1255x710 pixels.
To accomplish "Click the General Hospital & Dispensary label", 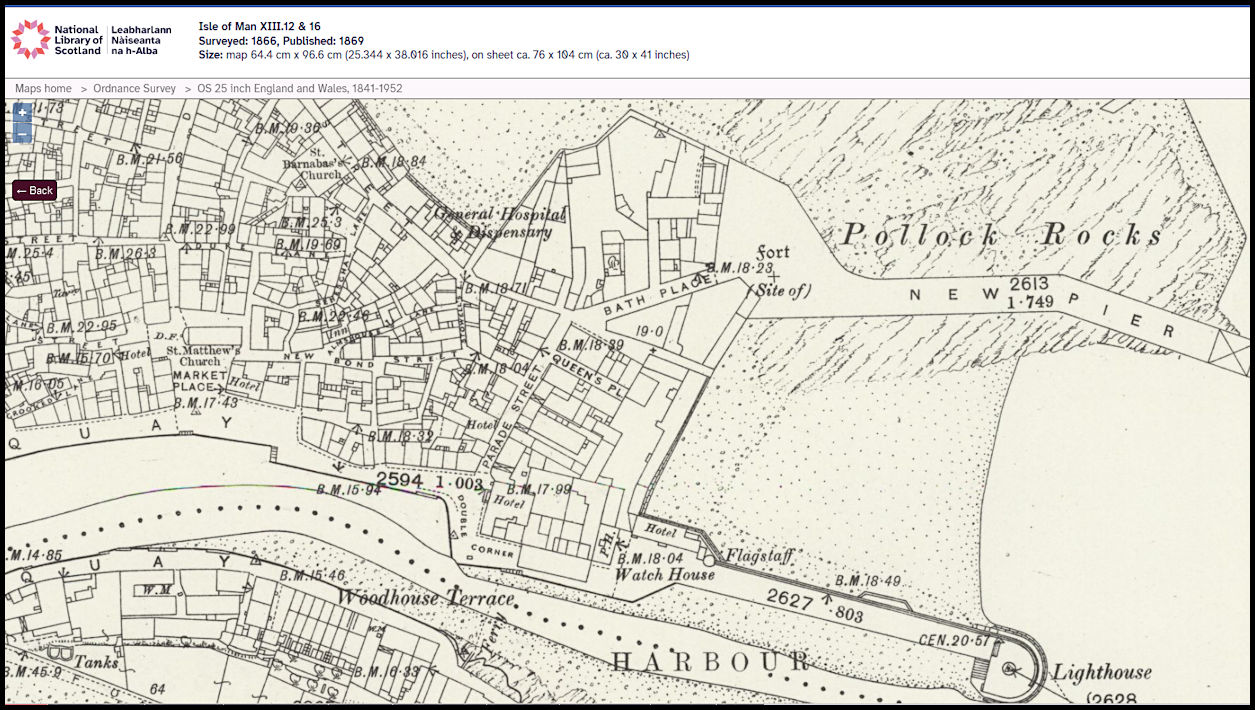I will [x=500, y=223].
